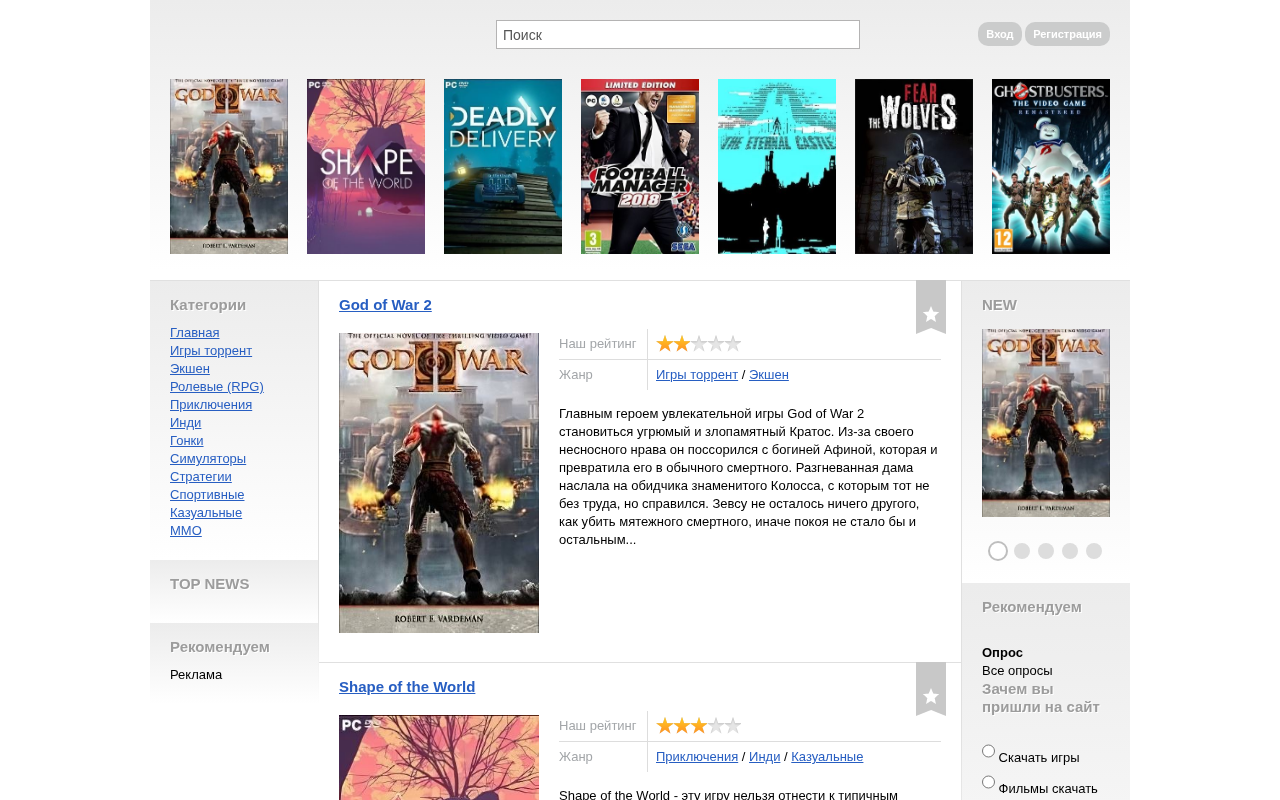This screenshot has height=800, width=1280.
Task: Rate Shape of the World using the stars
Action: point(699,726)
